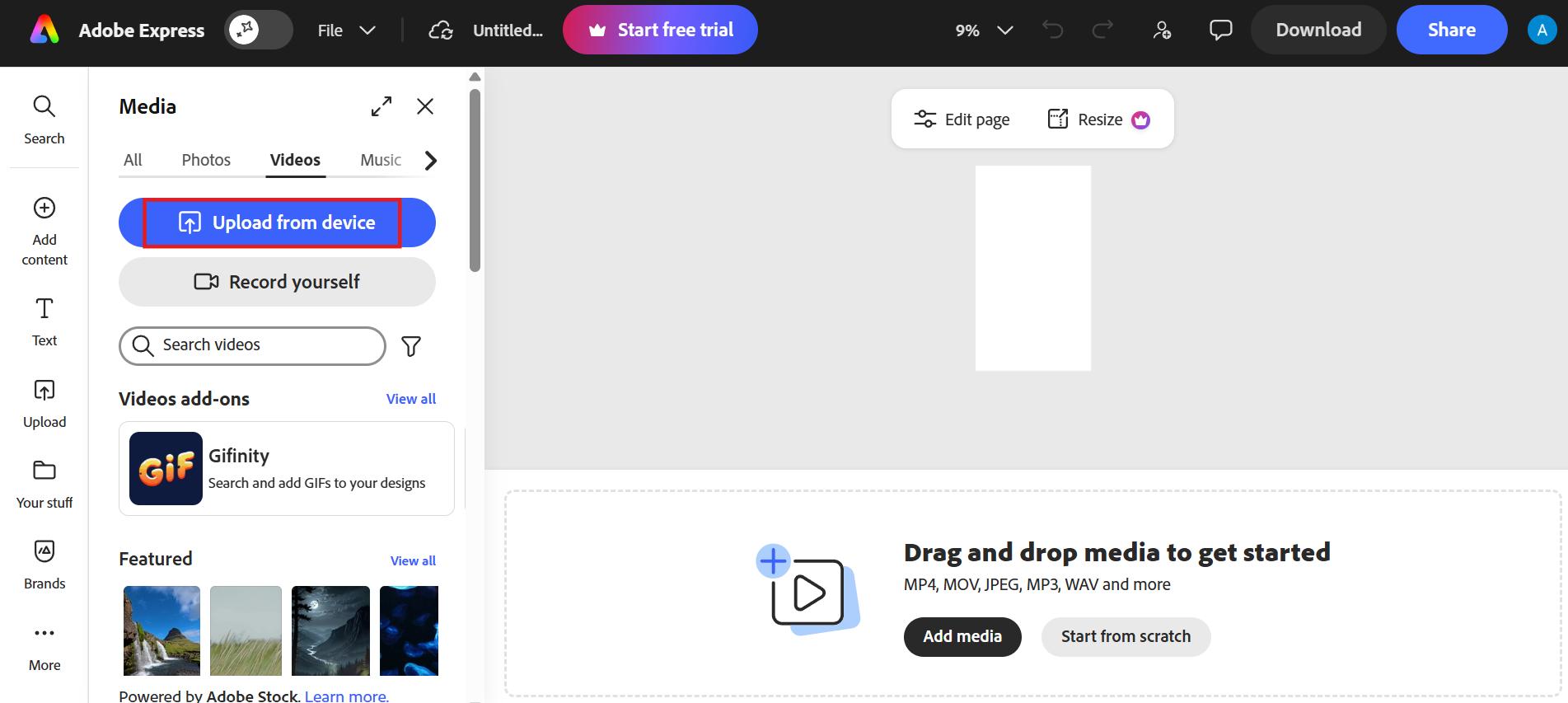
Task: Click the Share button
Action: point(1452,30)
